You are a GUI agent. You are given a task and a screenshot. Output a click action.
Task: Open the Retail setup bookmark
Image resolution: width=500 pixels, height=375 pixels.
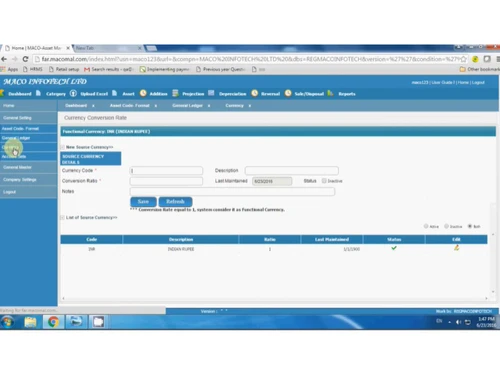click(x=64, y=69)
